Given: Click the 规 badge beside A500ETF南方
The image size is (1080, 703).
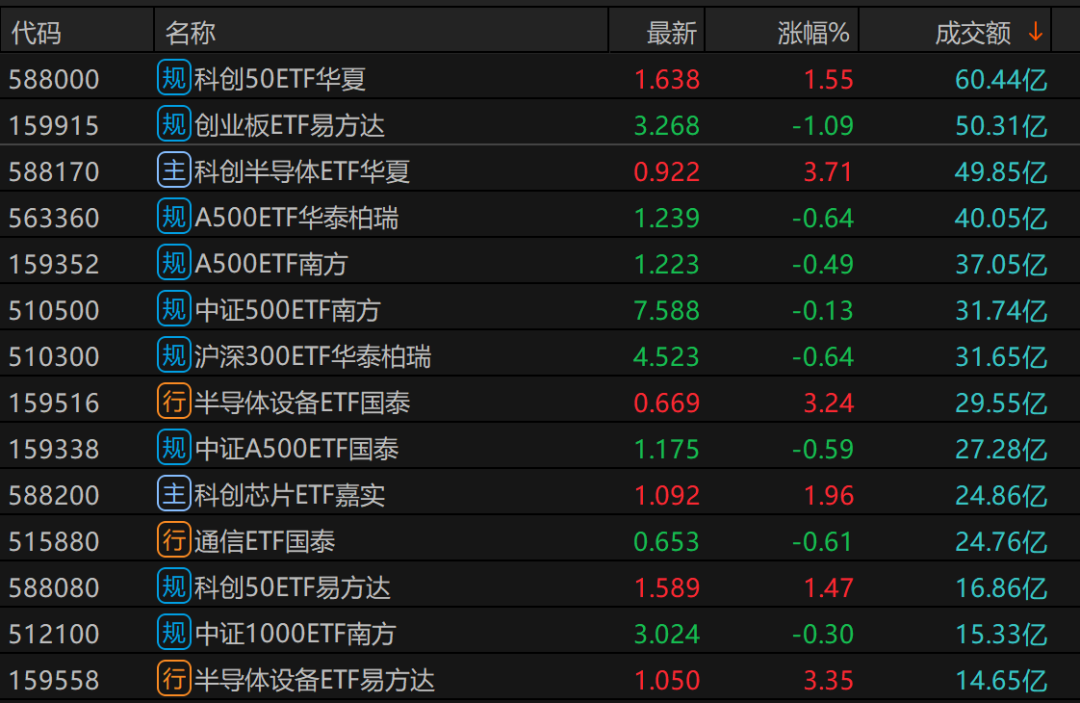Looking at the screenshot, I should point(174,262).
